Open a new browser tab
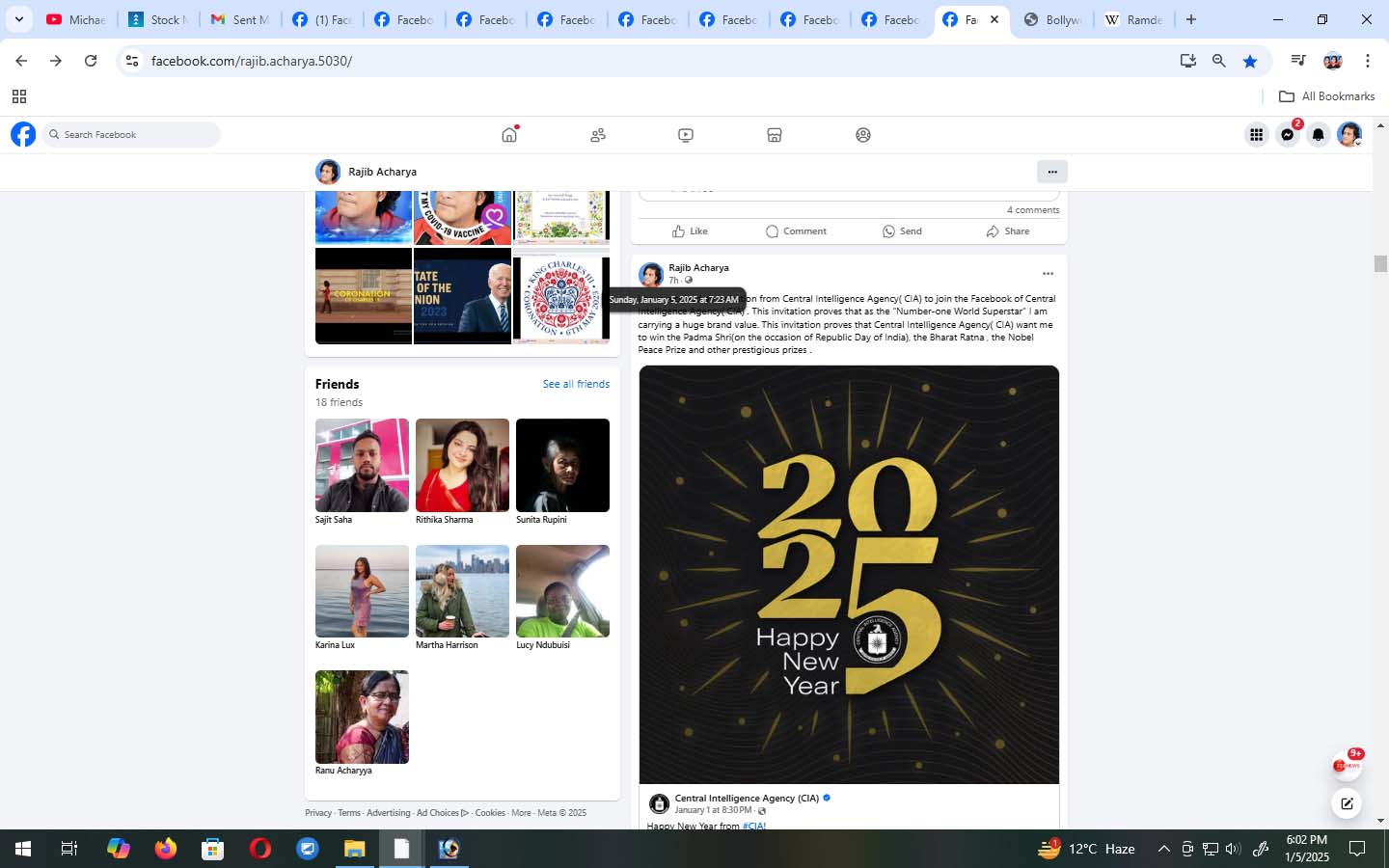The image size is (1389, 868). 1191,19
